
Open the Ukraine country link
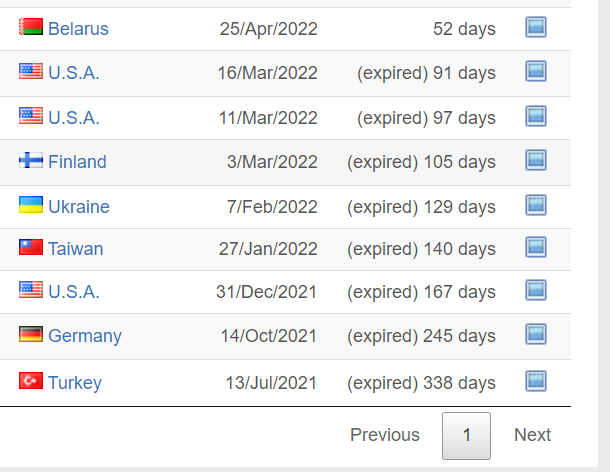pos(79,207)
